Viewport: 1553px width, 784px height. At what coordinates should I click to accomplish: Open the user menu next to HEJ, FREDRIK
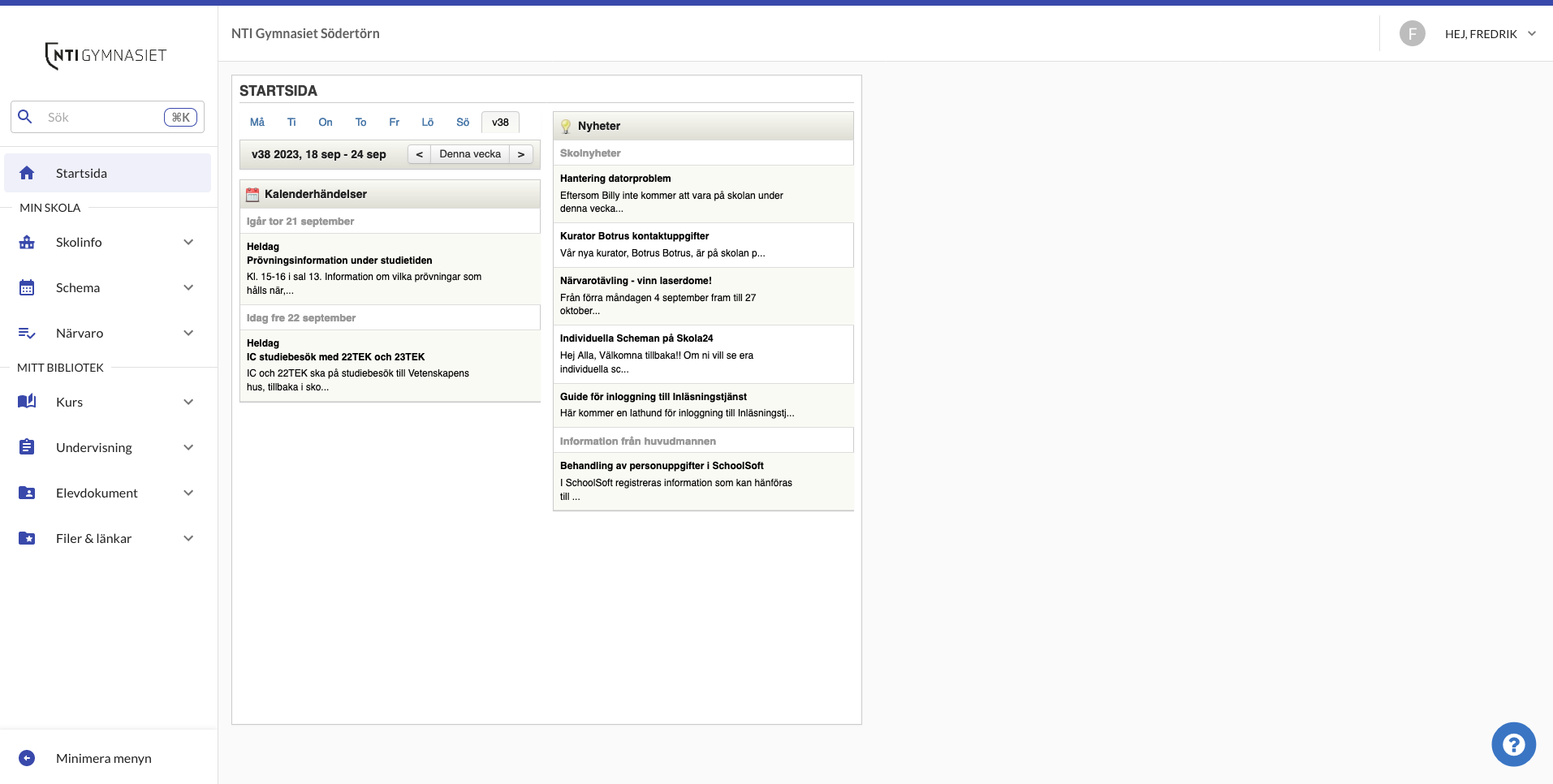(1531, 33)
